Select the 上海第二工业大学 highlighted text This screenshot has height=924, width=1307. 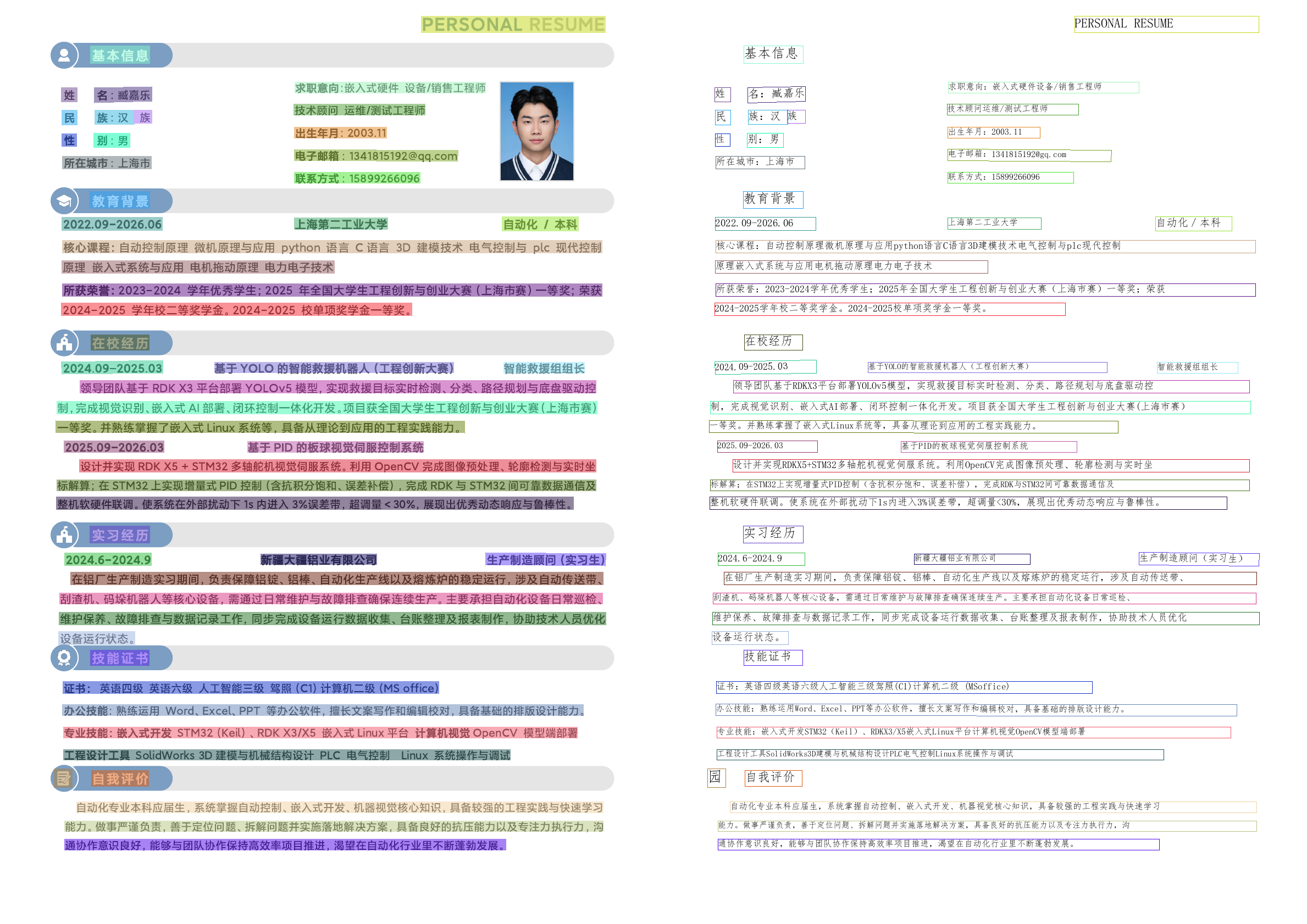point(340,224)
